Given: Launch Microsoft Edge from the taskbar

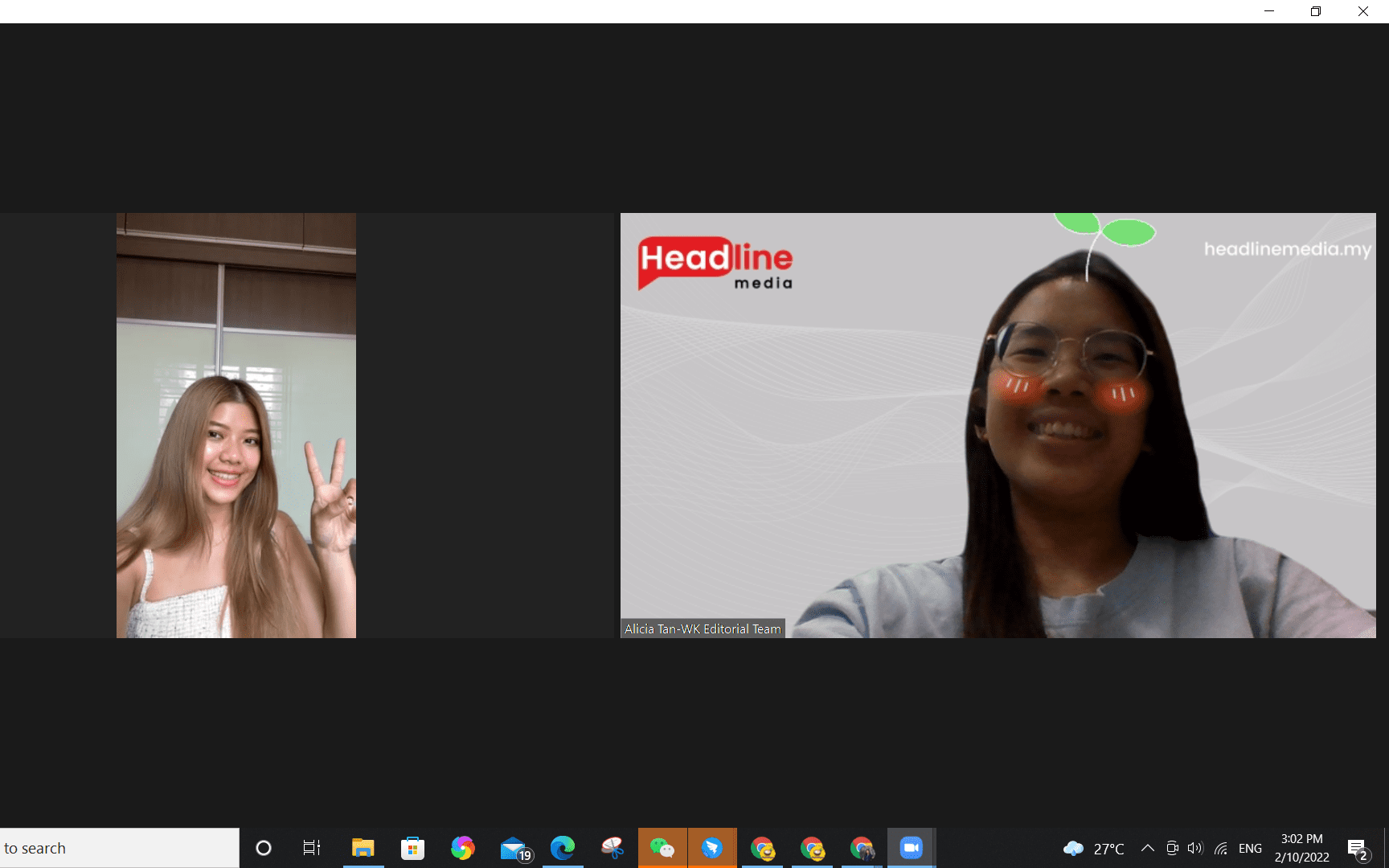Looking at the screenshot, I should click(563, 848).
